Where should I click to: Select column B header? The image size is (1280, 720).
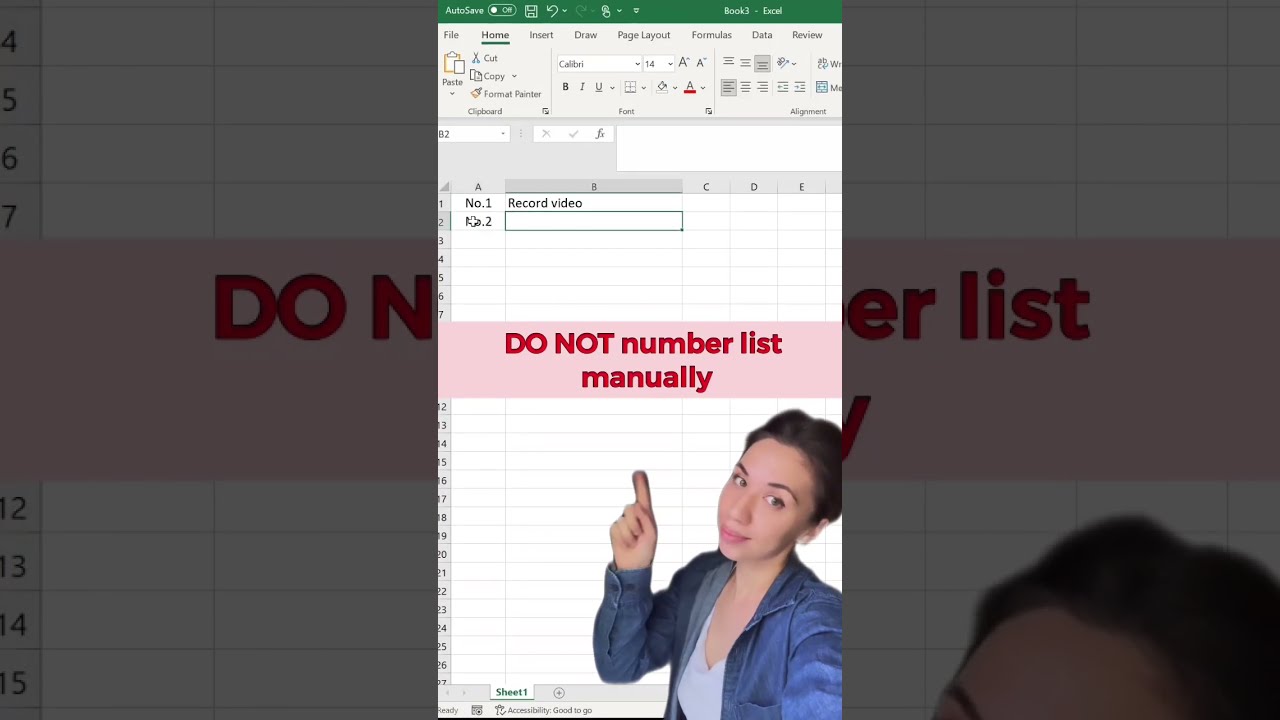coord(593,187)
